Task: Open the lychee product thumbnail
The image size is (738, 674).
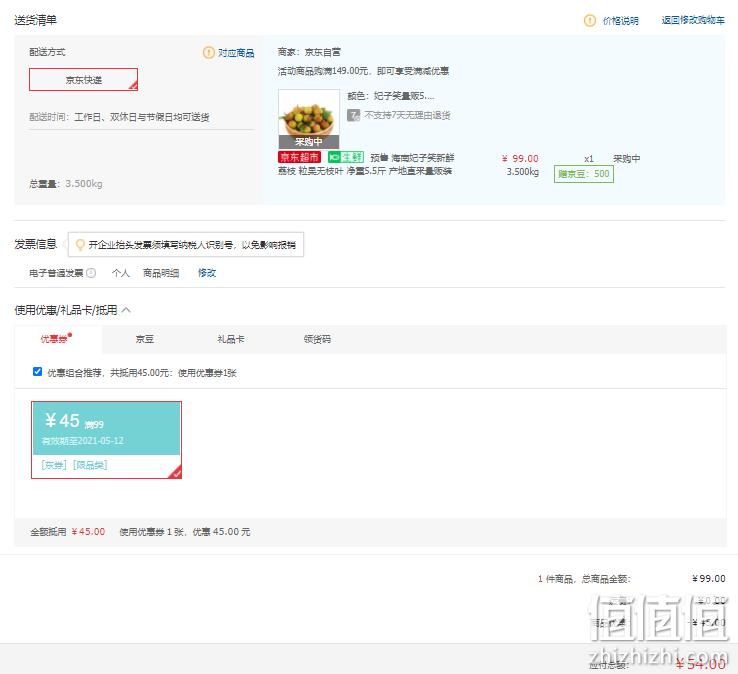Action: (x=309, y=119)
